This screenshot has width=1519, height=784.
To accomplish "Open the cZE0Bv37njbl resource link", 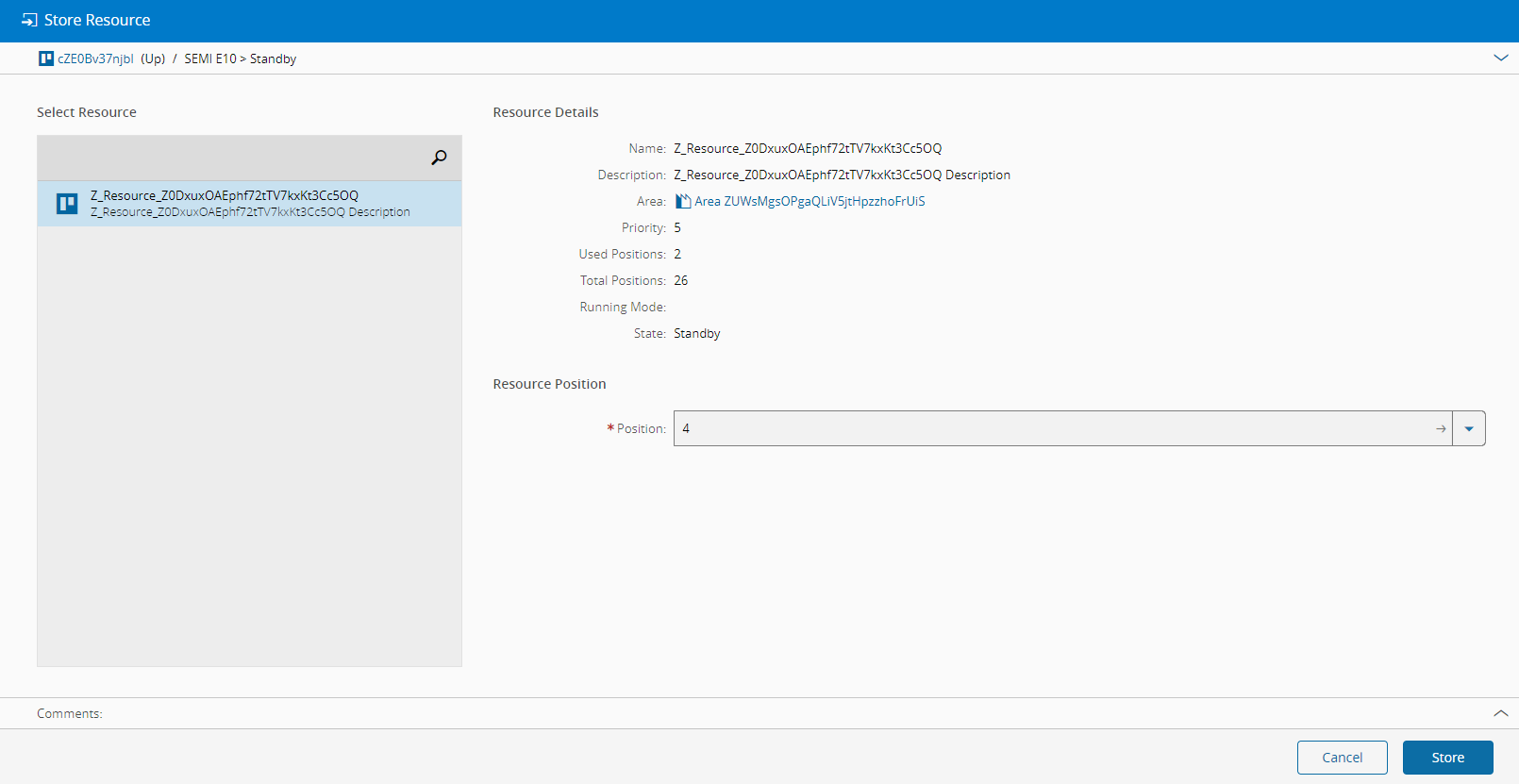I will 95,58.
